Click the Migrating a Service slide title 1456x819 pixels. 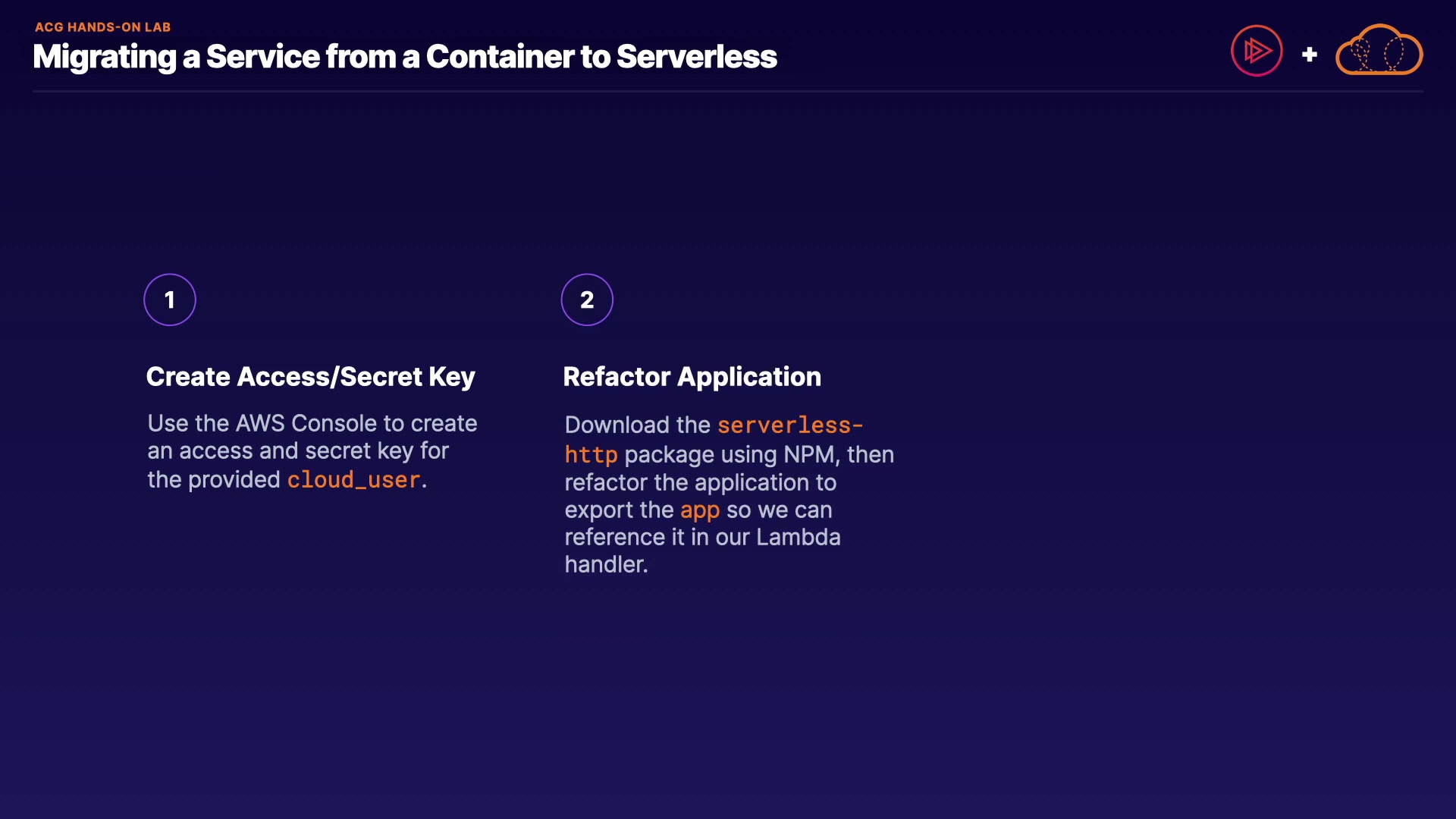[x=404, y=57]
